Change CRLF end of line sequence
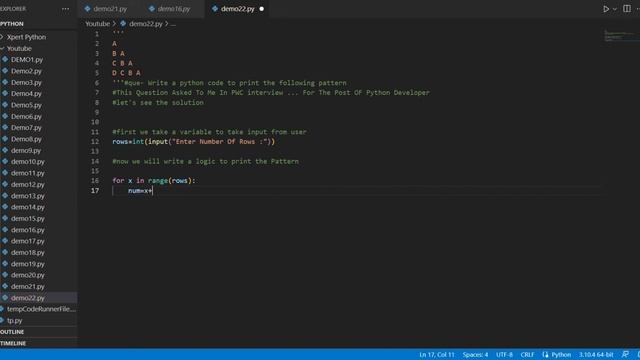This screenshot has height=360, width=640. click(527, 354)
